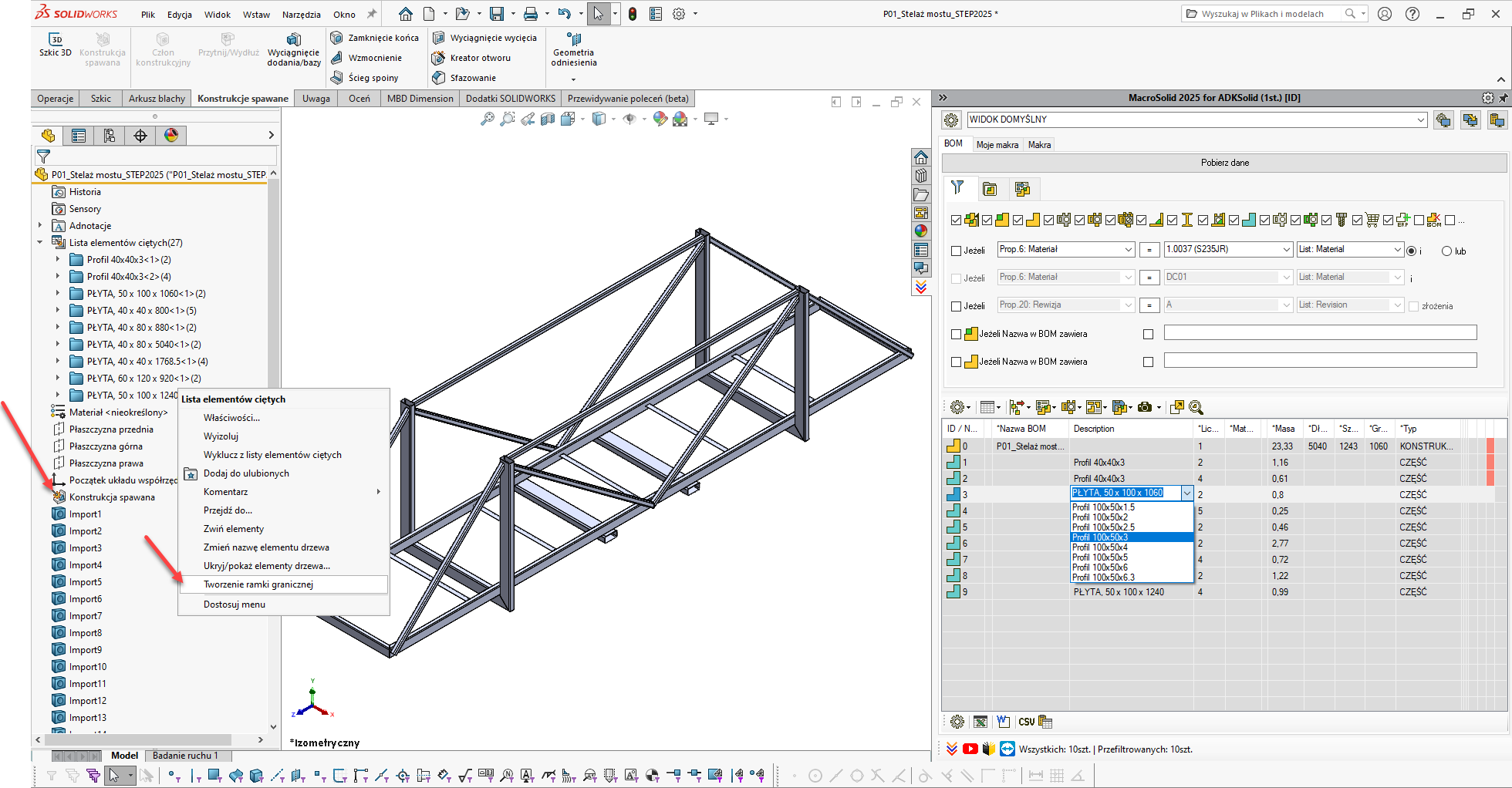
Task: Click the YouTube icon in status bar
Action: click(970, 749)
